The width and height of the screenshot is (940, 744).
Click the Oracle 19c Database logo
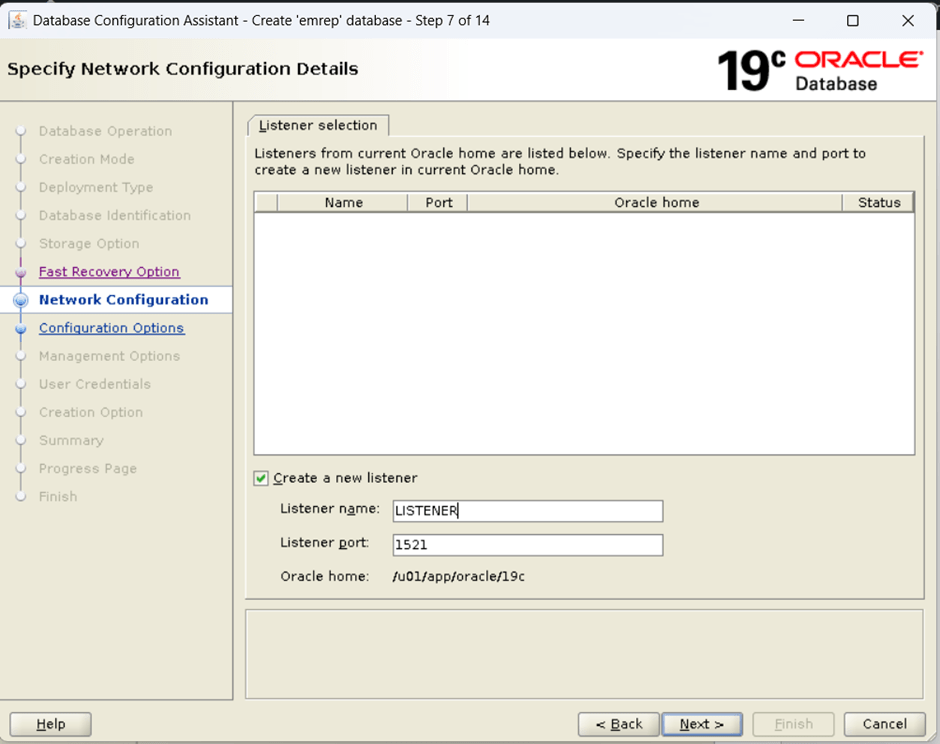coord(820,69)
